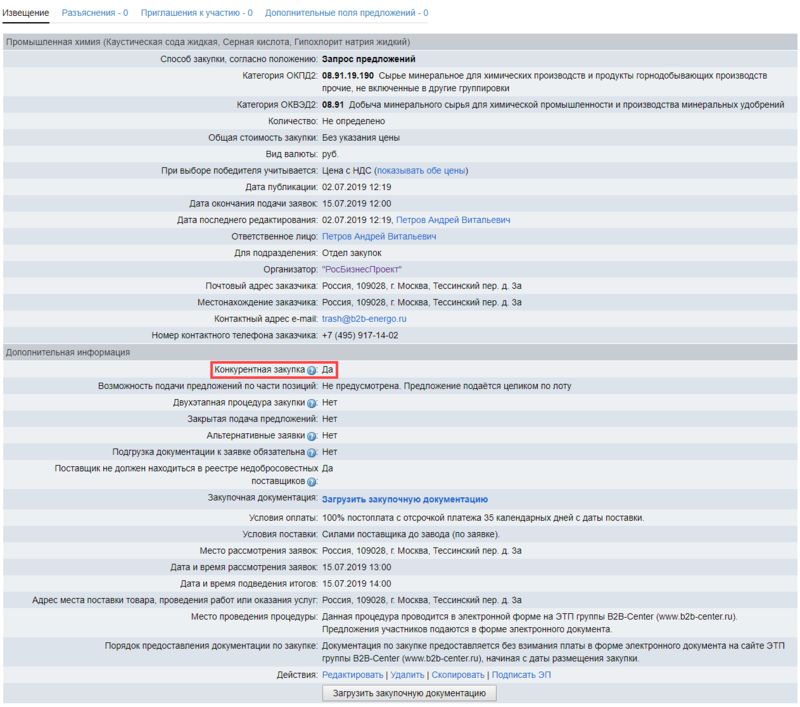Open Петров Андрей Витальевич in the Ответственное лицо row
800x707 pixels.
379,236
